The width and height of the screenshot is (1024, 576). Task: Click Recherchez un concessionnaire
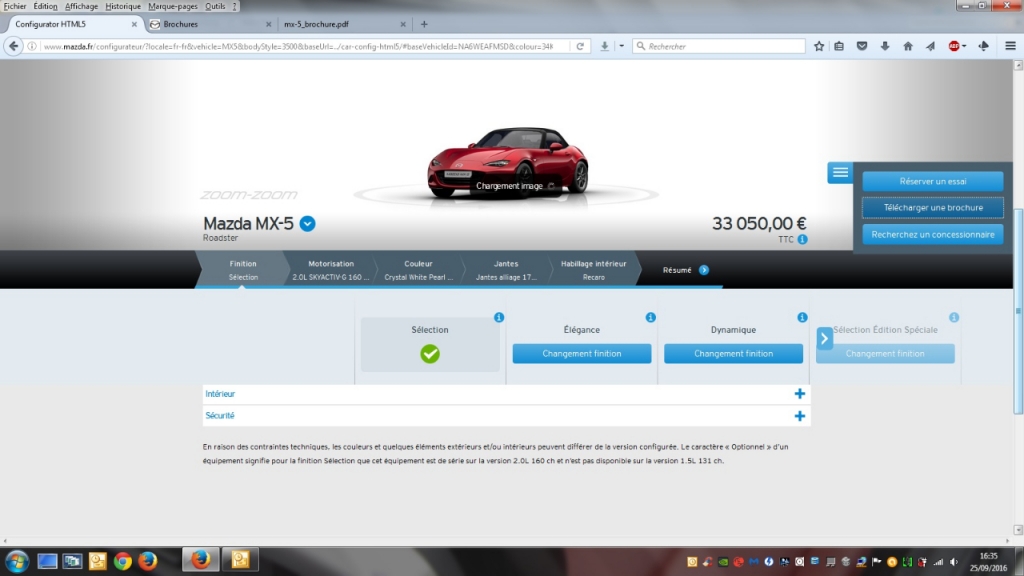tap(933, 234)
